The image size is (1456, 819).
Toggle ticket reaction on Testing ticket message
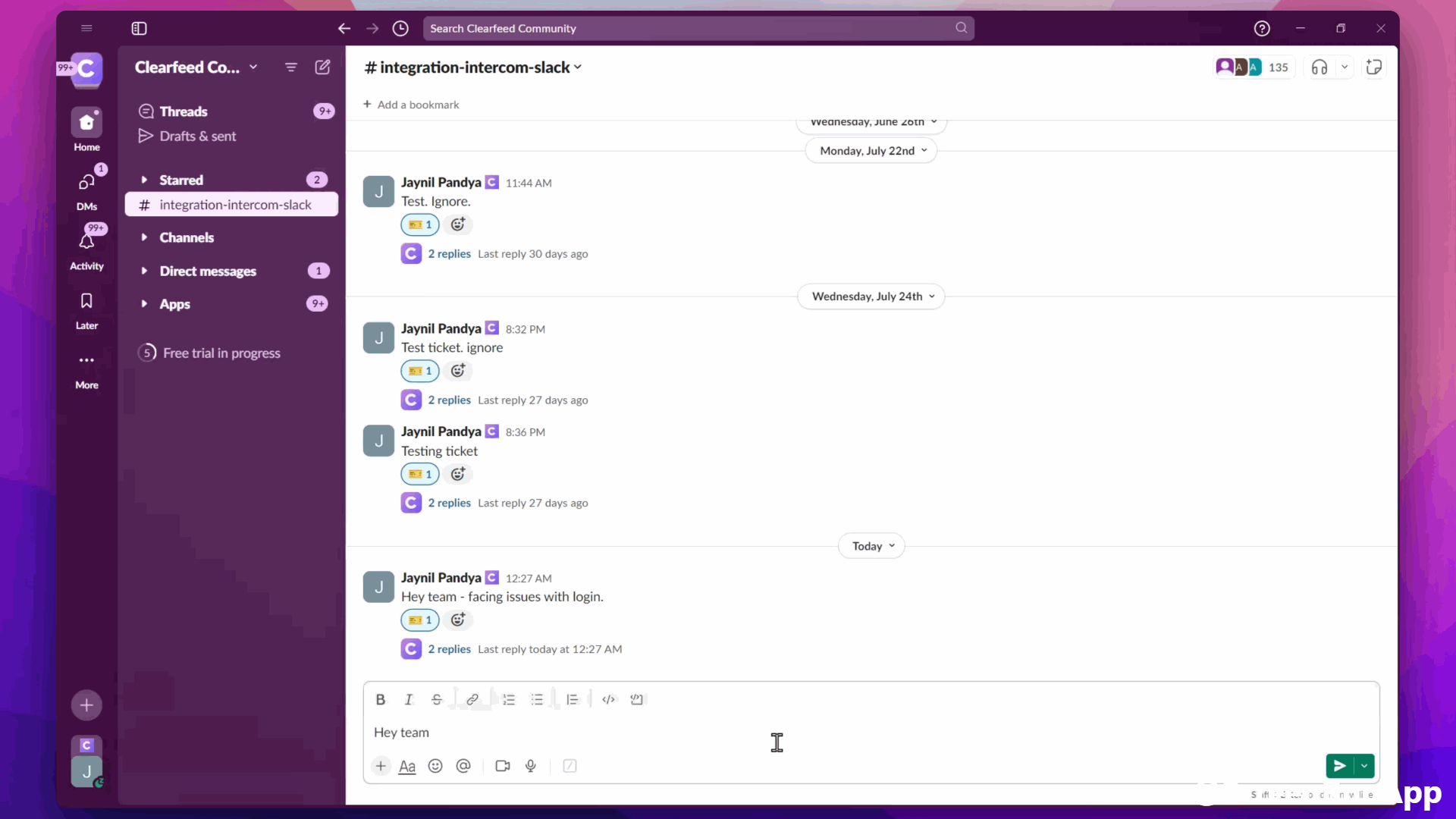click(420, 475)
